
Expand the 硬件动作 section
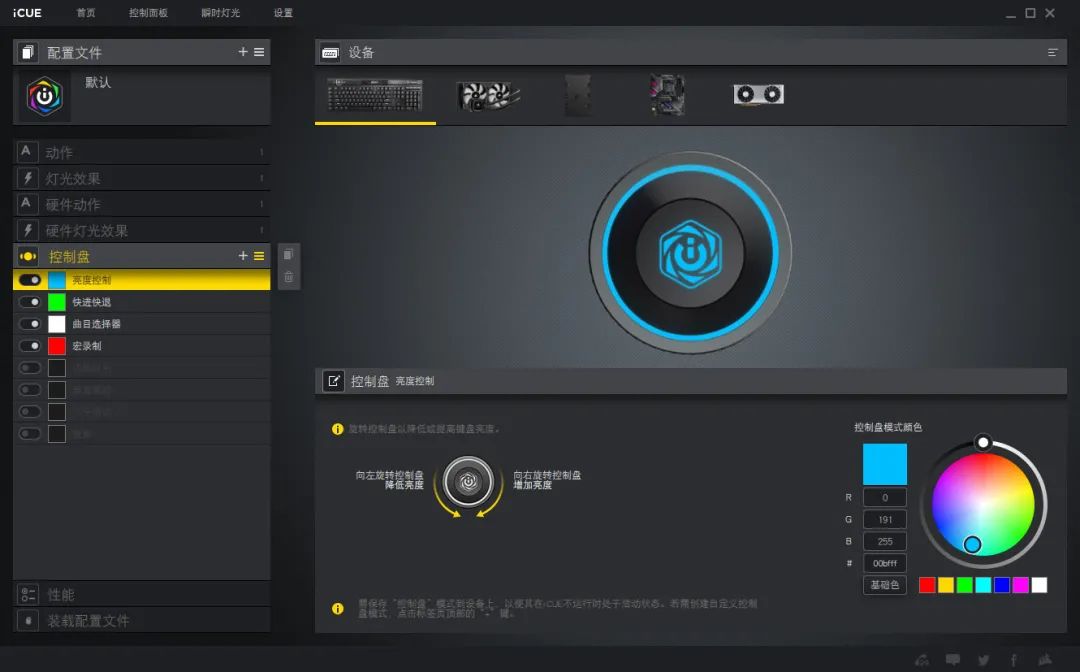141,204
